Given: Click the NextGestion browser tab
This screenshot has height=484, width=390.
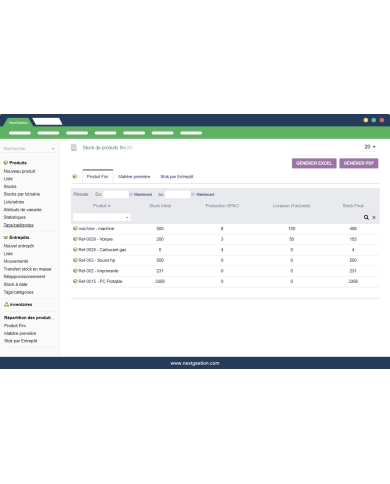Looking at the screenshot, I should pos(18,122).
